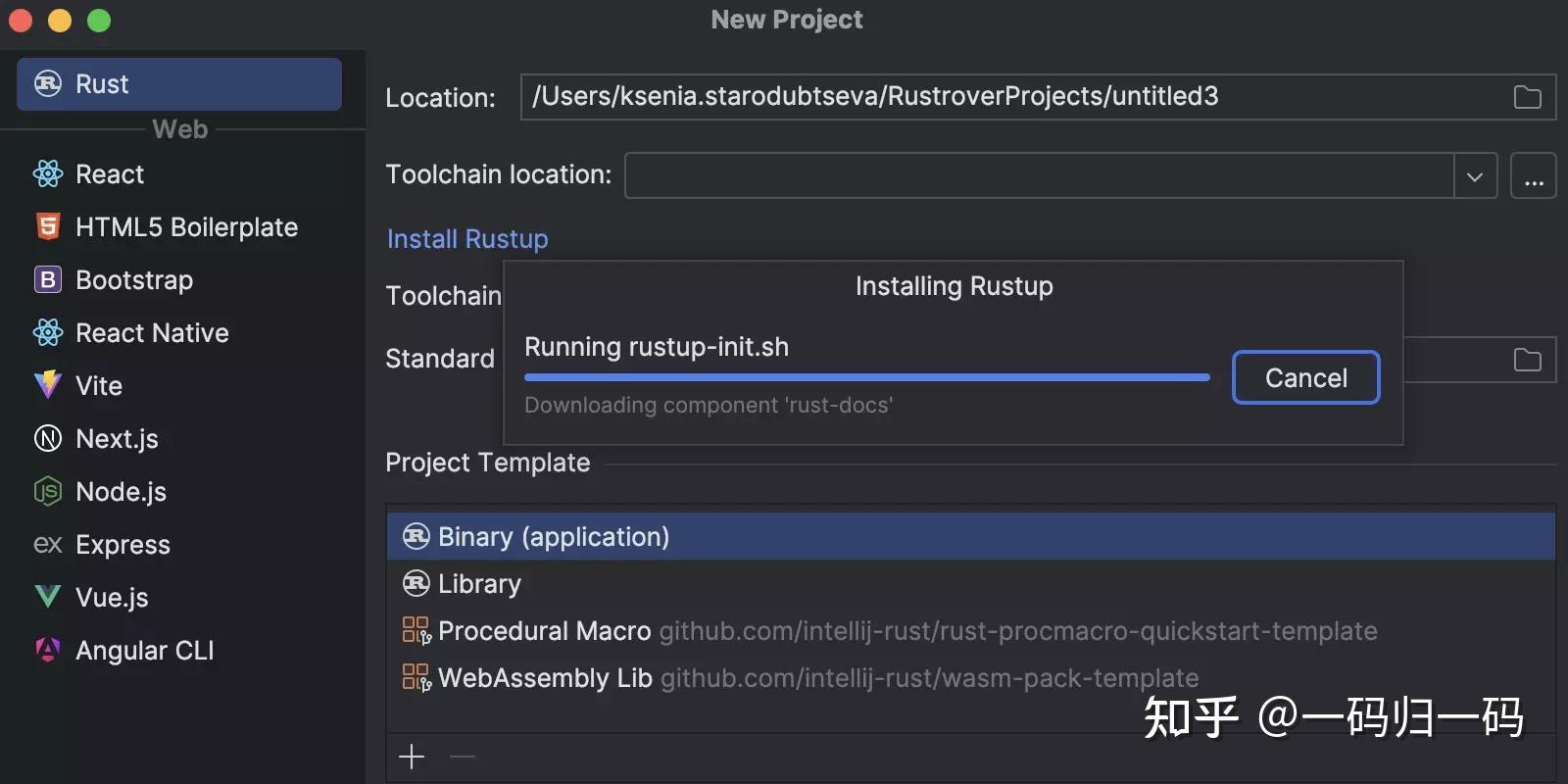Image resolution: width=1568 pixels, height=784 pixels.
Task: Choose the Angular CLI icon
Action: pos(48,650)
